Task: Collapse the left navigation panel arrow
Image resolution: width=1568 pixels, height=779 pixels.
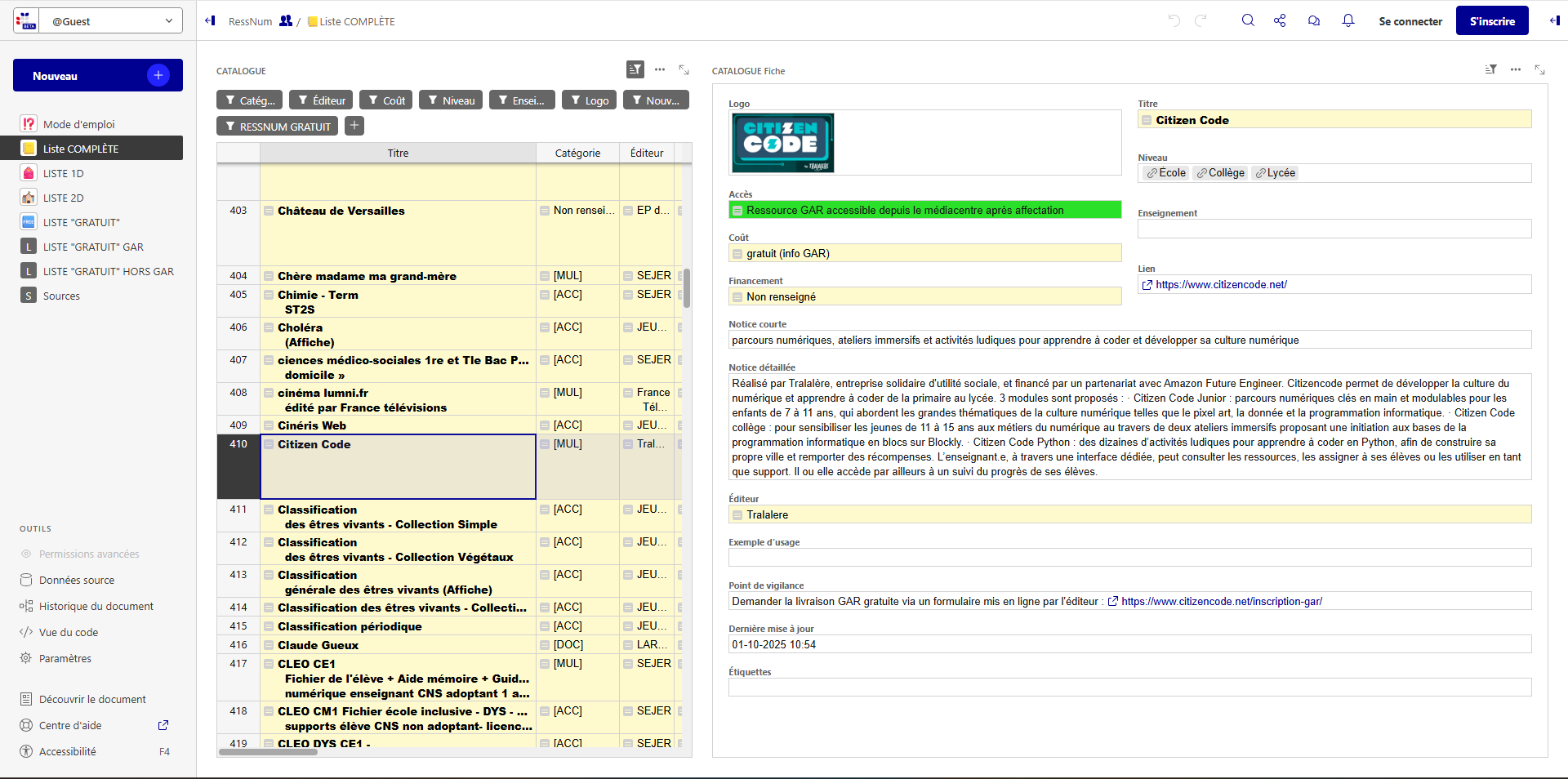Action: click(210, 21)
